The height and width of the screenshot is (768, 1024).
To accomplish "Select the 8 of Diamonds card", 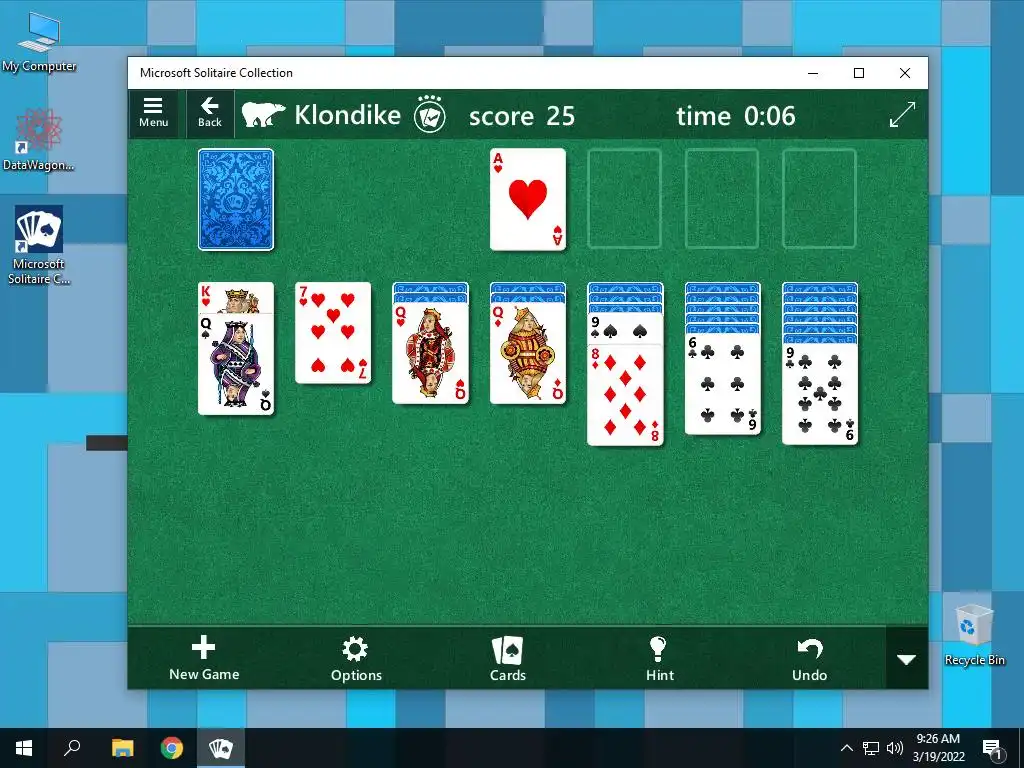I will [625, 395].
